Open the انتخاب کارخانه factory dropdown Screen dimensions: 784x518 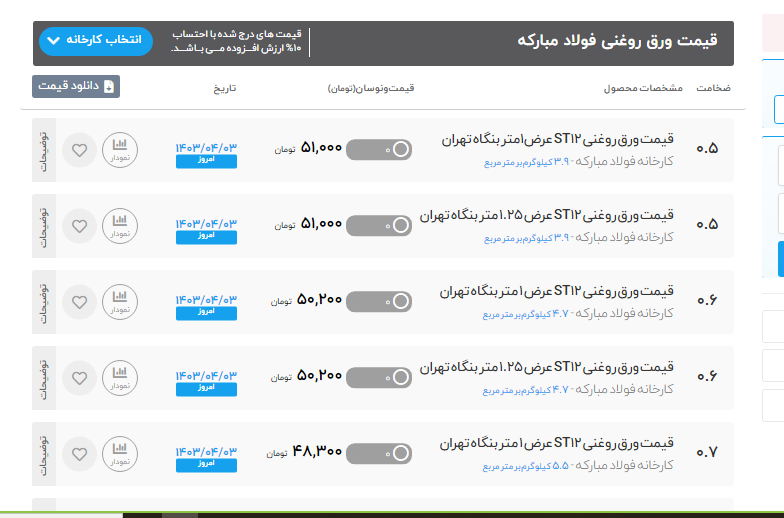95,41
